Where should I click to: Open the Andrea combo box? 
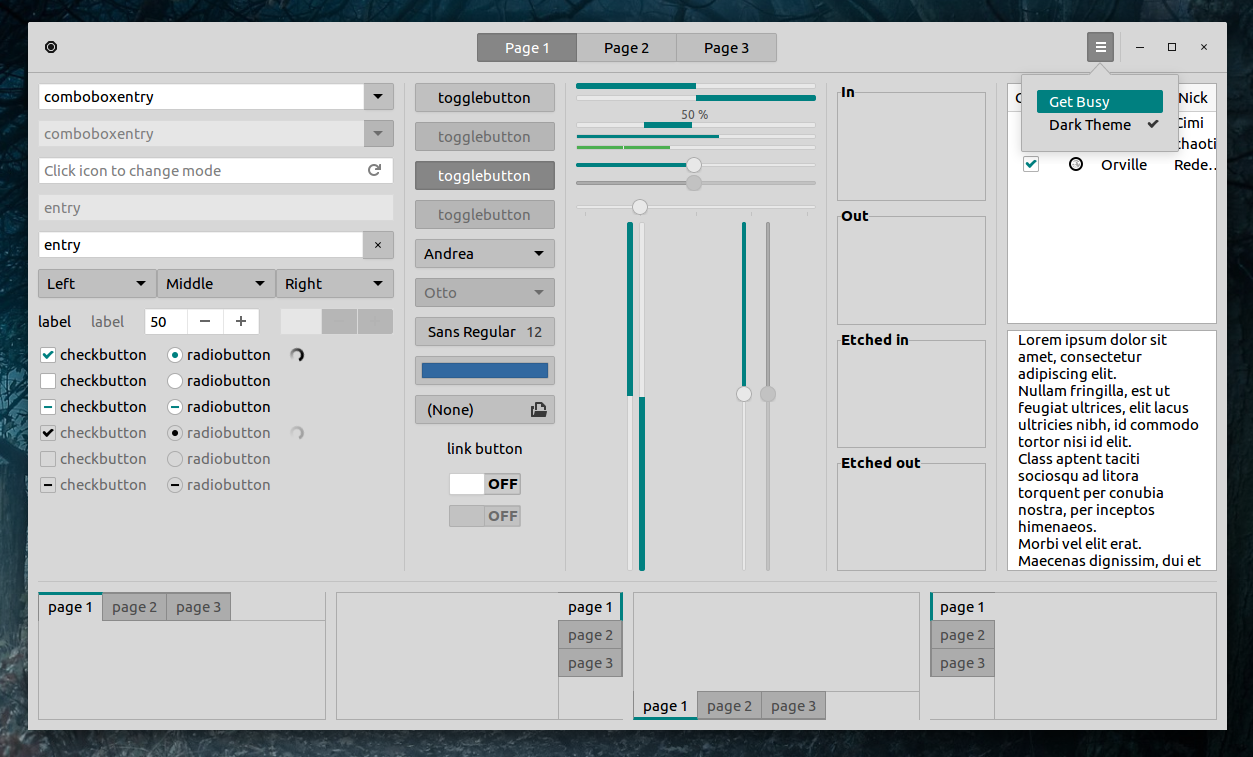484,253
